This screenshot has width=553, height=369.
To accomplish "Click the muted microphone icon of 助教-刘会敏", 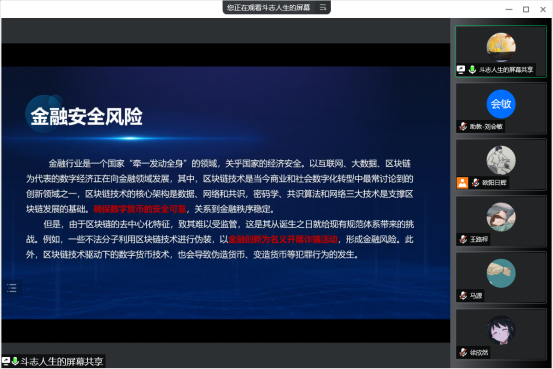I will click(463, 126).
